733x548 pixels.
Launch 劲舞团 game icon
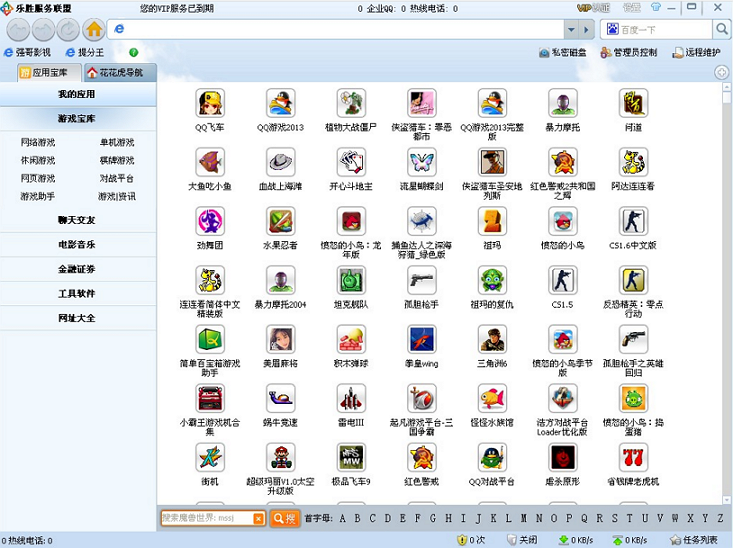coord(210,221)
